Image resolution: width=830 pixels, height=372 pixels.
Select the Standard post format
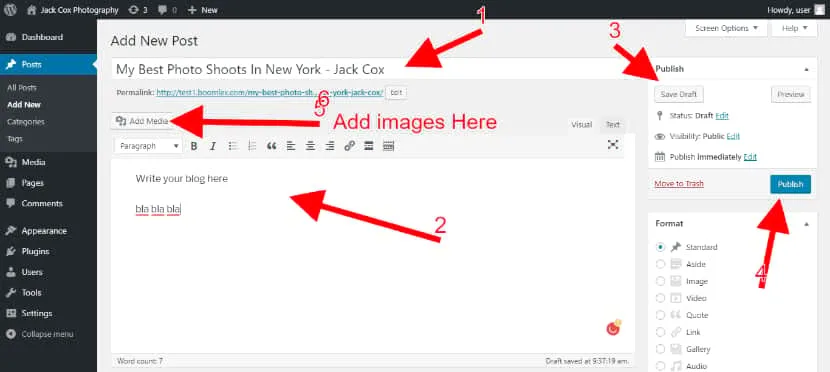coord(660,247)
